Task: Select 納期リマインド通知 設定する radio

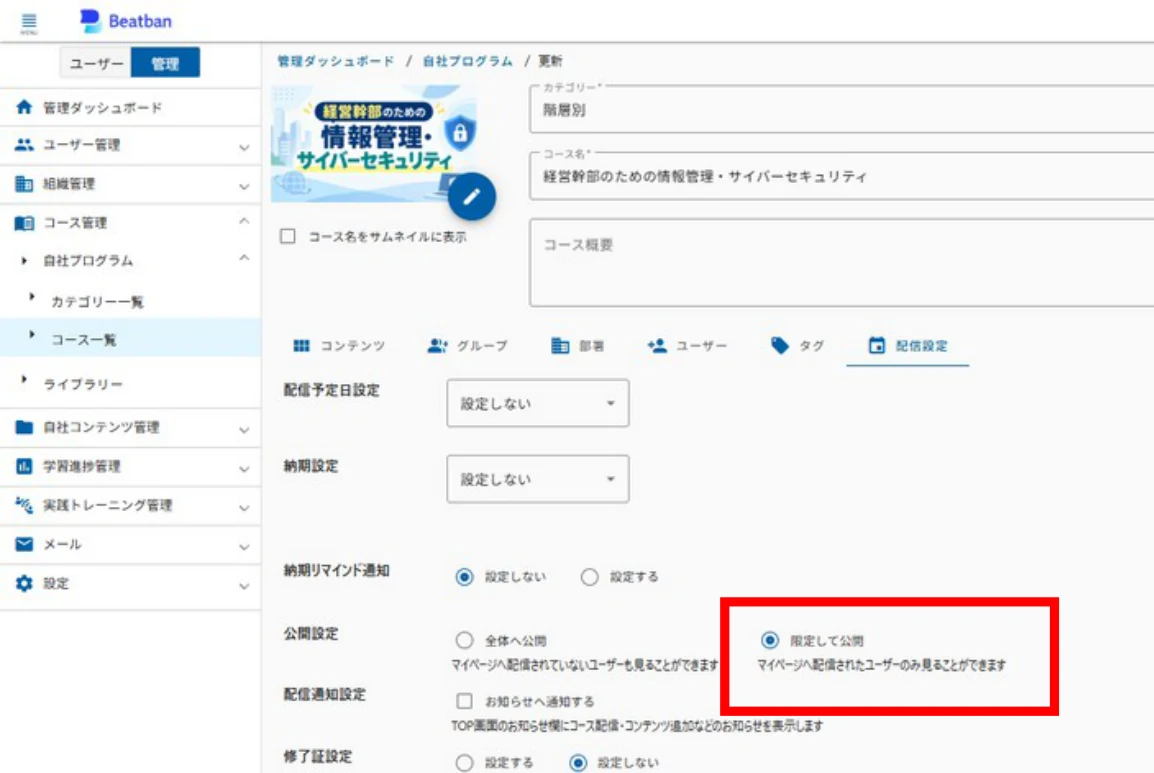Action: [x=590, y=576]
